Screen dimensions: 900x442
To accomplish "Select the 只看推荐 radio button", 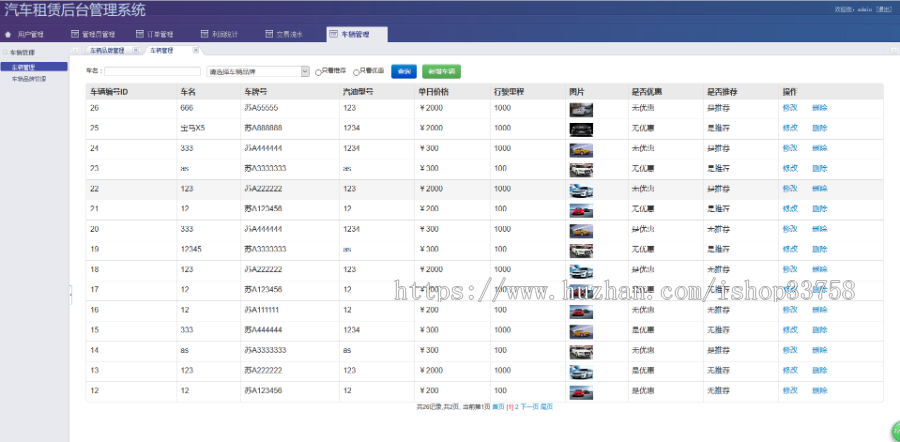I will [x=319, y=72].
